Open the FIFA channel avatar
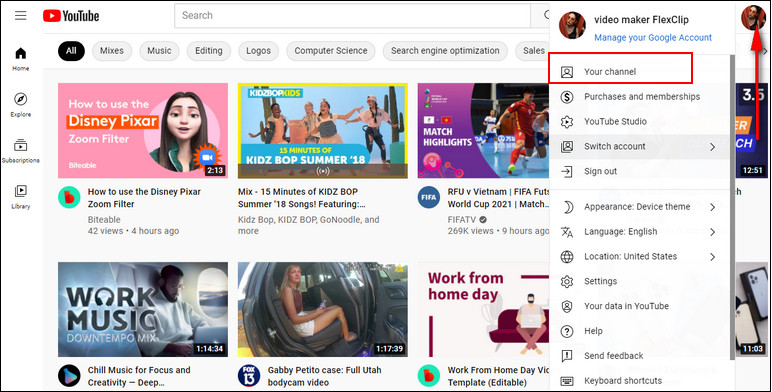The height and width of the screenshot is (392, 772). pyautogui.click(x=429, y=197)
